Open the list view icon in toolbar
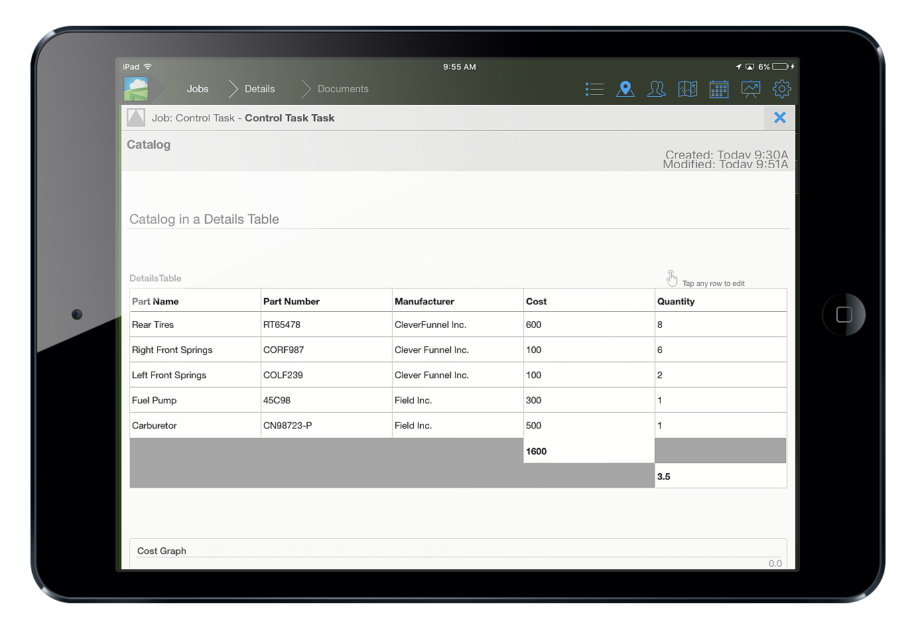 (594, 89)
